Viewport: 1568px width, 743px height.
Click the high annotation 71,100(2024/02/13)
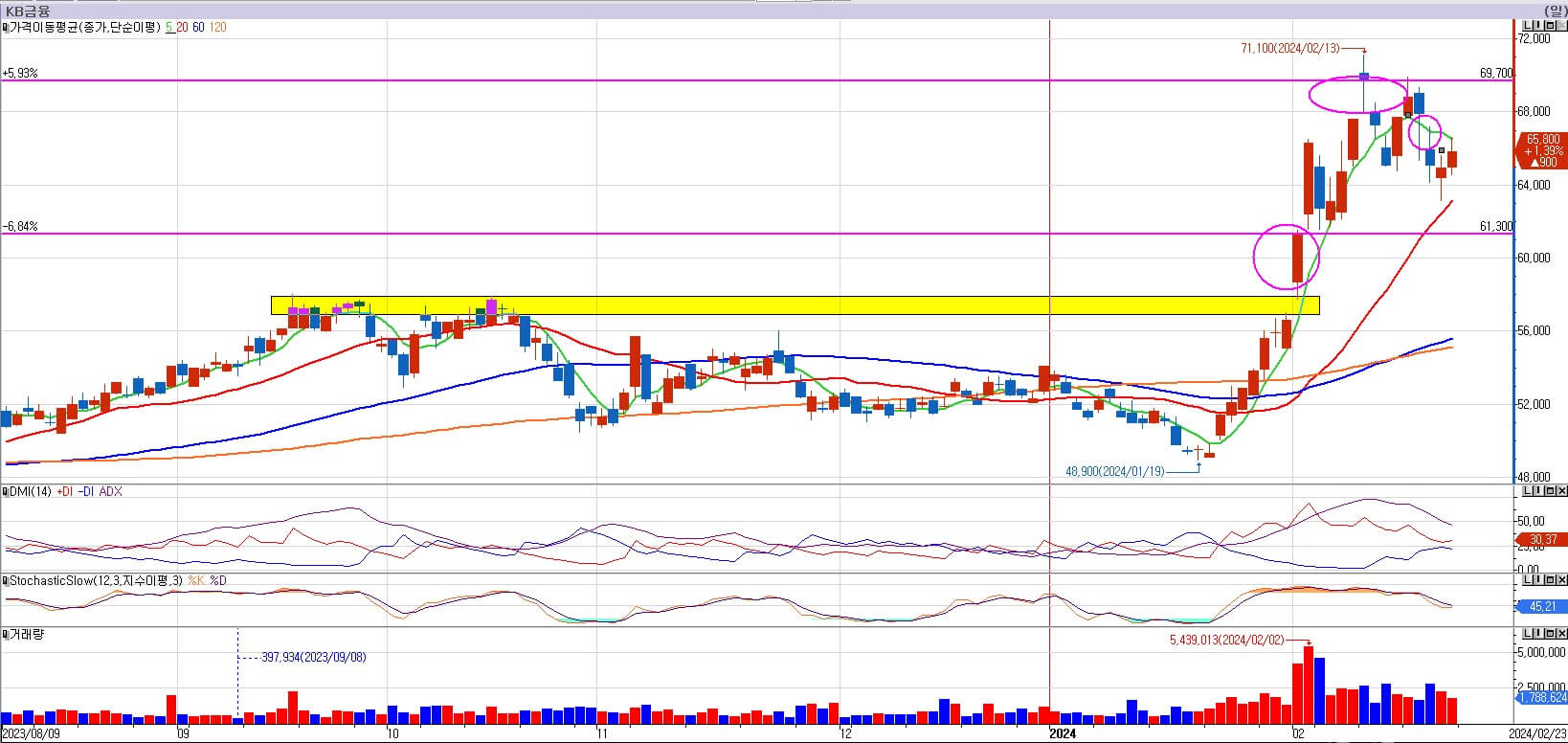click(1289, 48)
